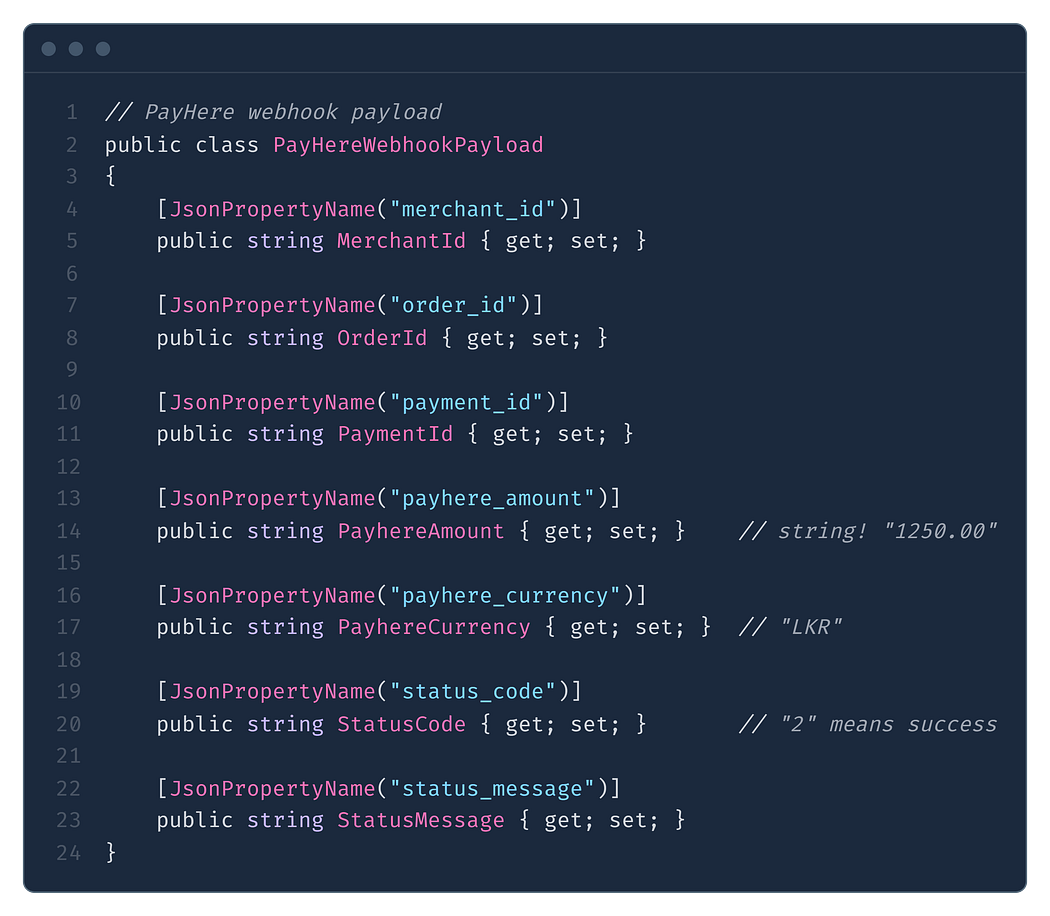Click the "payhere_amount" string literal
This screenshot has width=1050, height=916.
pyautogui.click(x=492, y=499)
